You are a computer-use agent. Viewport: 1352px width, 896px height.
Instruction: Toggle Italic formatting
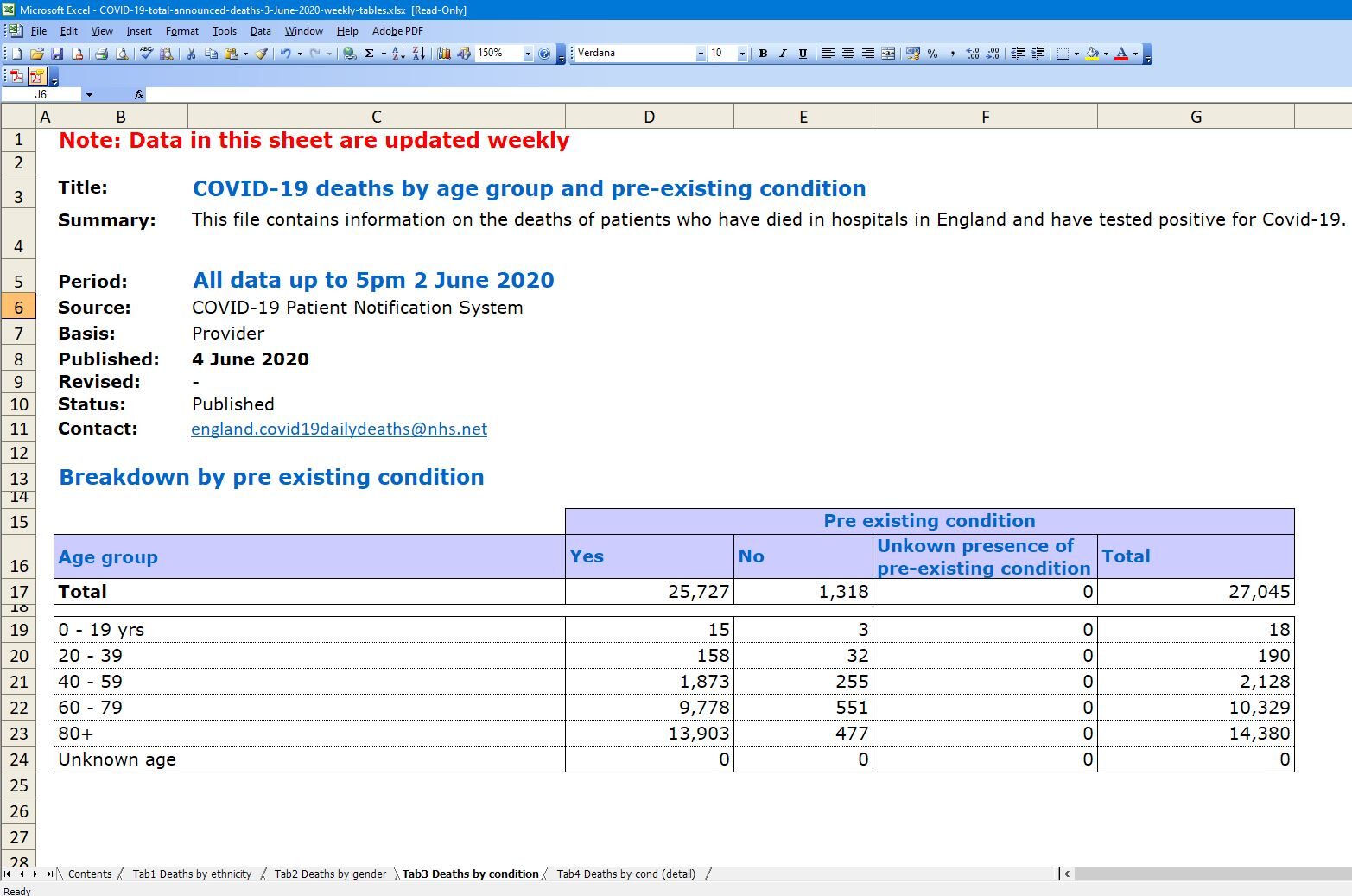point(783,54)
